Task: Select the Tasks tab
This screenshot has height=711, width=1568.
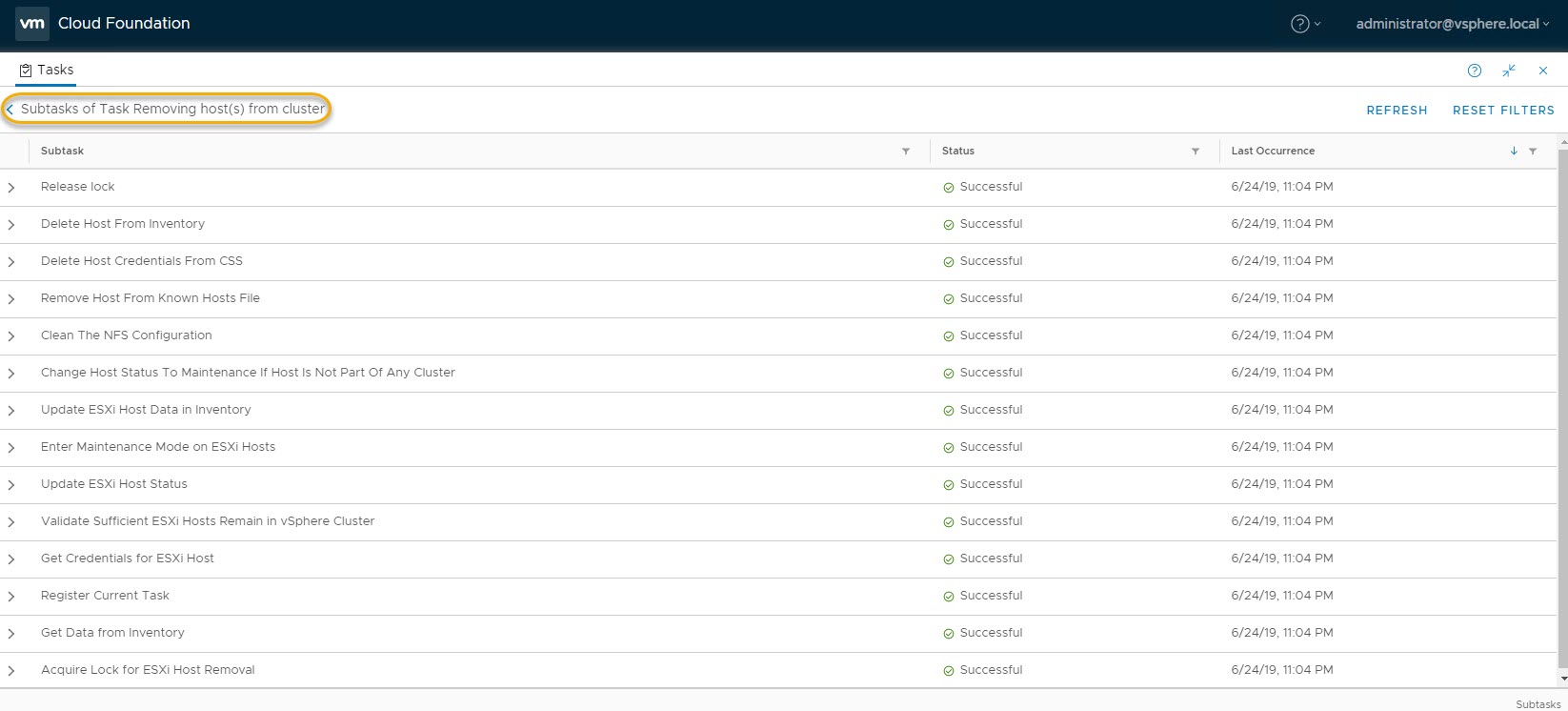Action: tap(47, 70)
